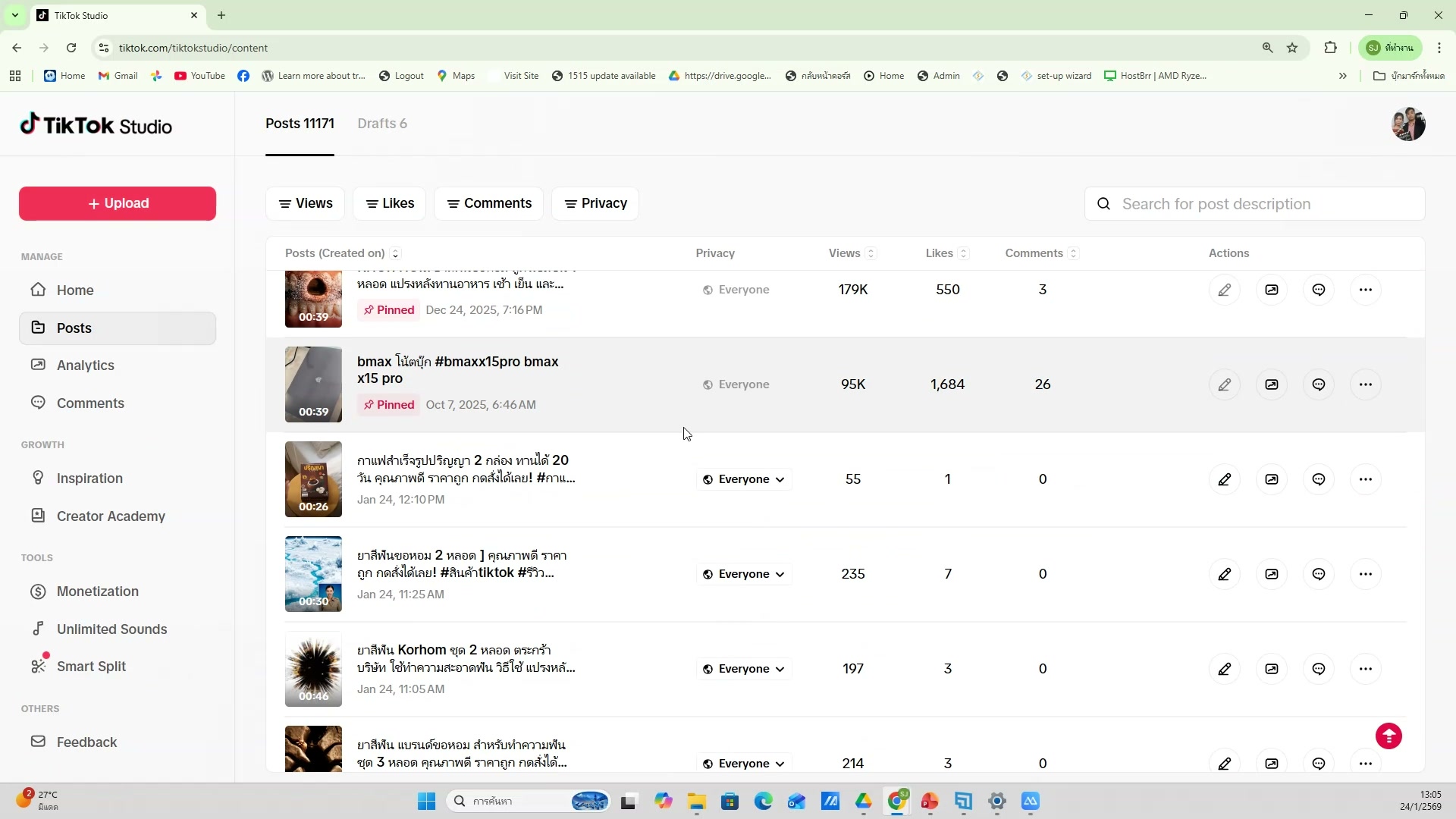Open Comments filter button
This screenshot has height=819, width=1456.
tap(488, 203)
